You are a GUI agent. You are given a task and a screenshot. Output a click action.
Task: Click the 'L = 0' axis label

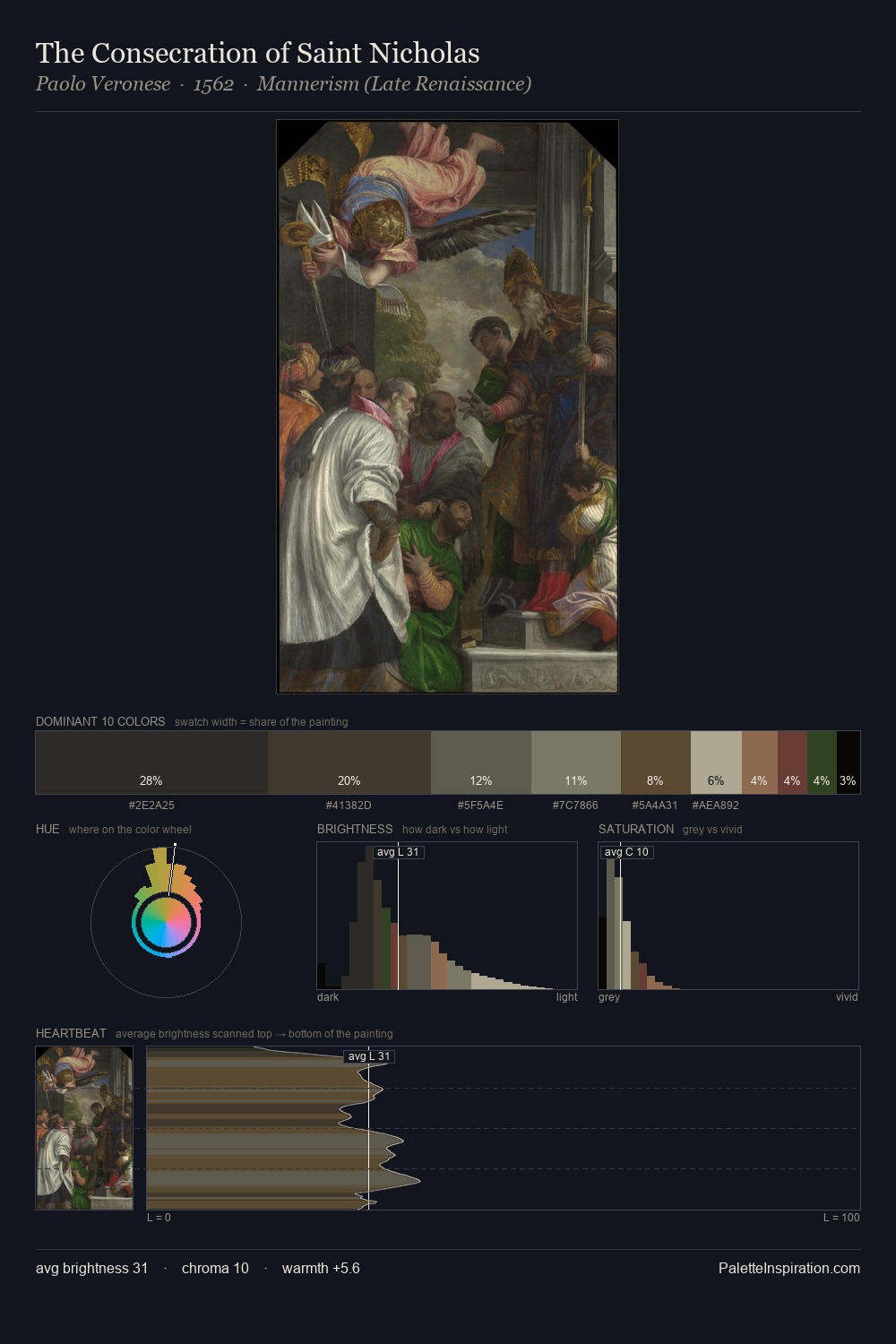(x=159, y=1218)
